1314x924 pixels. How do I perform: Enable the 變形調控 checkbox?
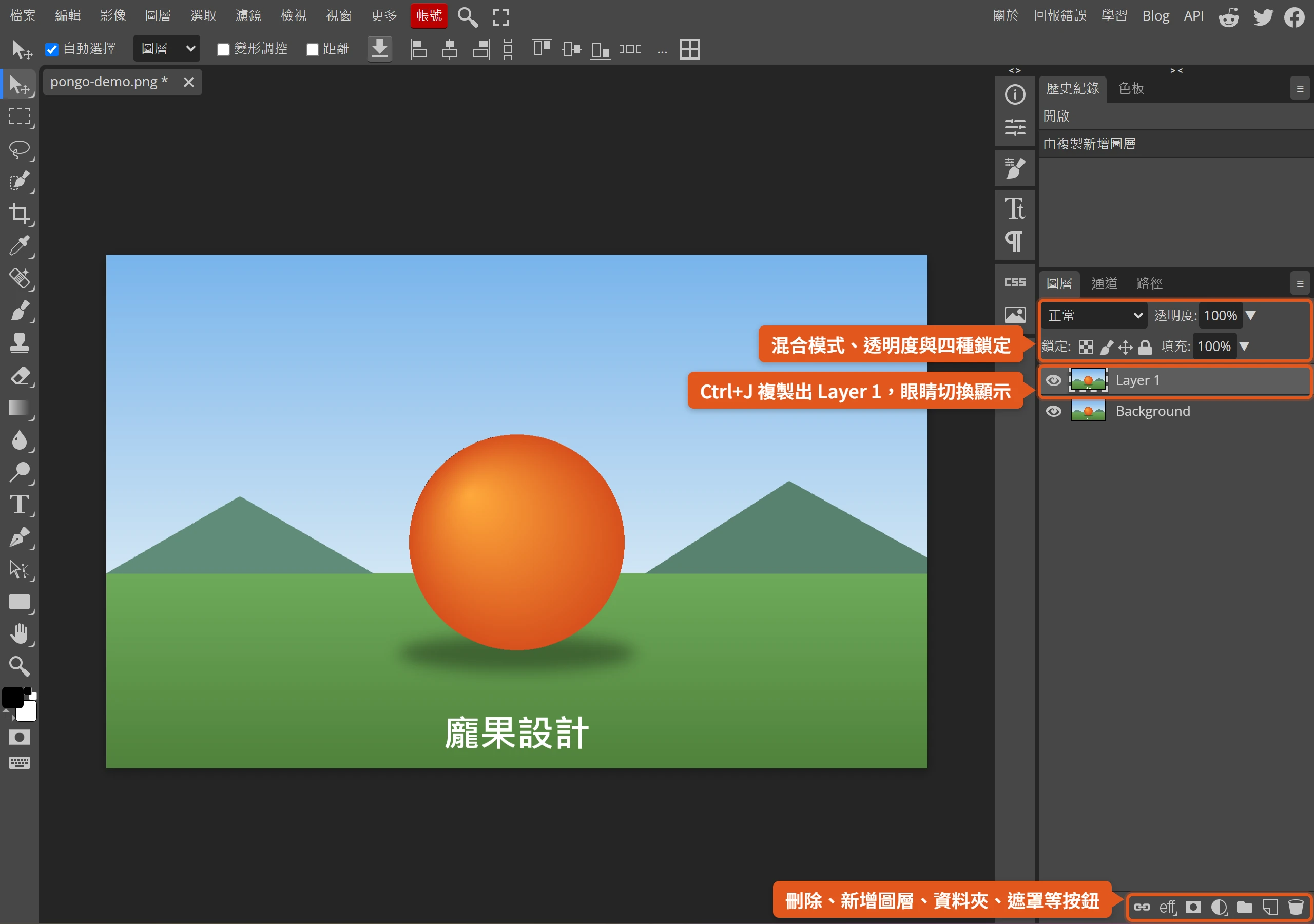223,49
